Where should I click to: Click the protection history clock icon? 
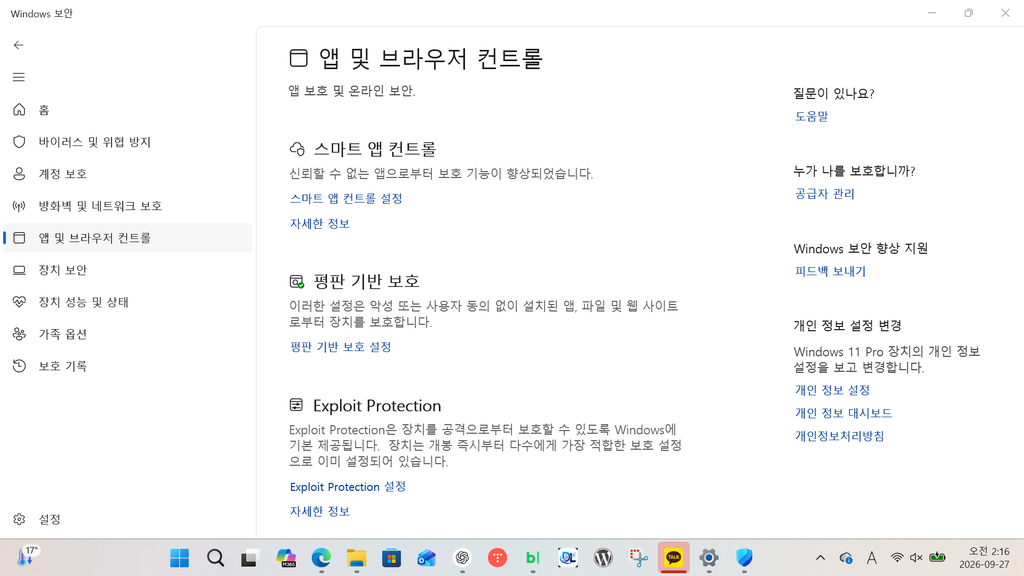pos(19,366)
